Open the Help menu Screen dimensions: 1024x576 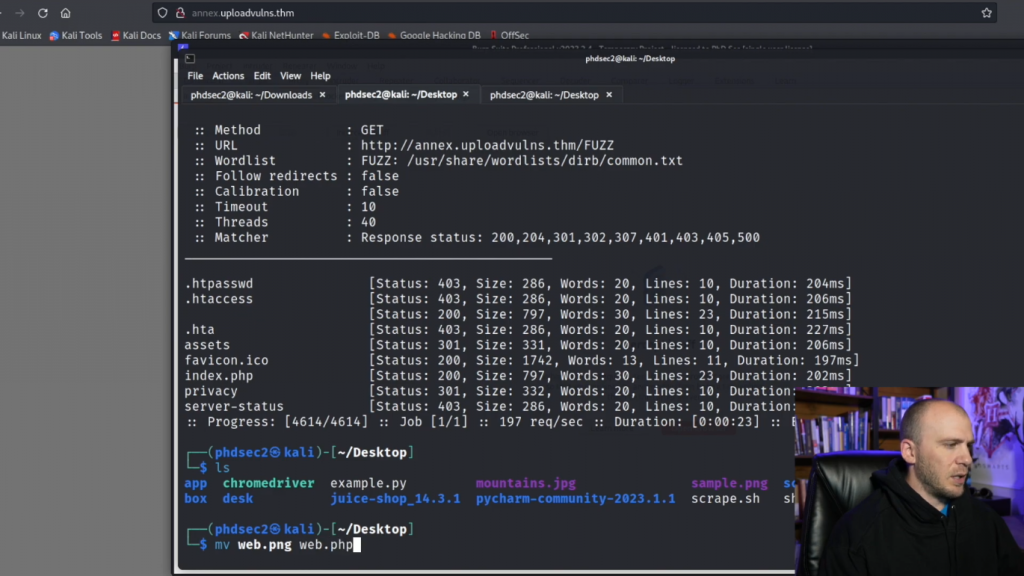click(320, 76)
